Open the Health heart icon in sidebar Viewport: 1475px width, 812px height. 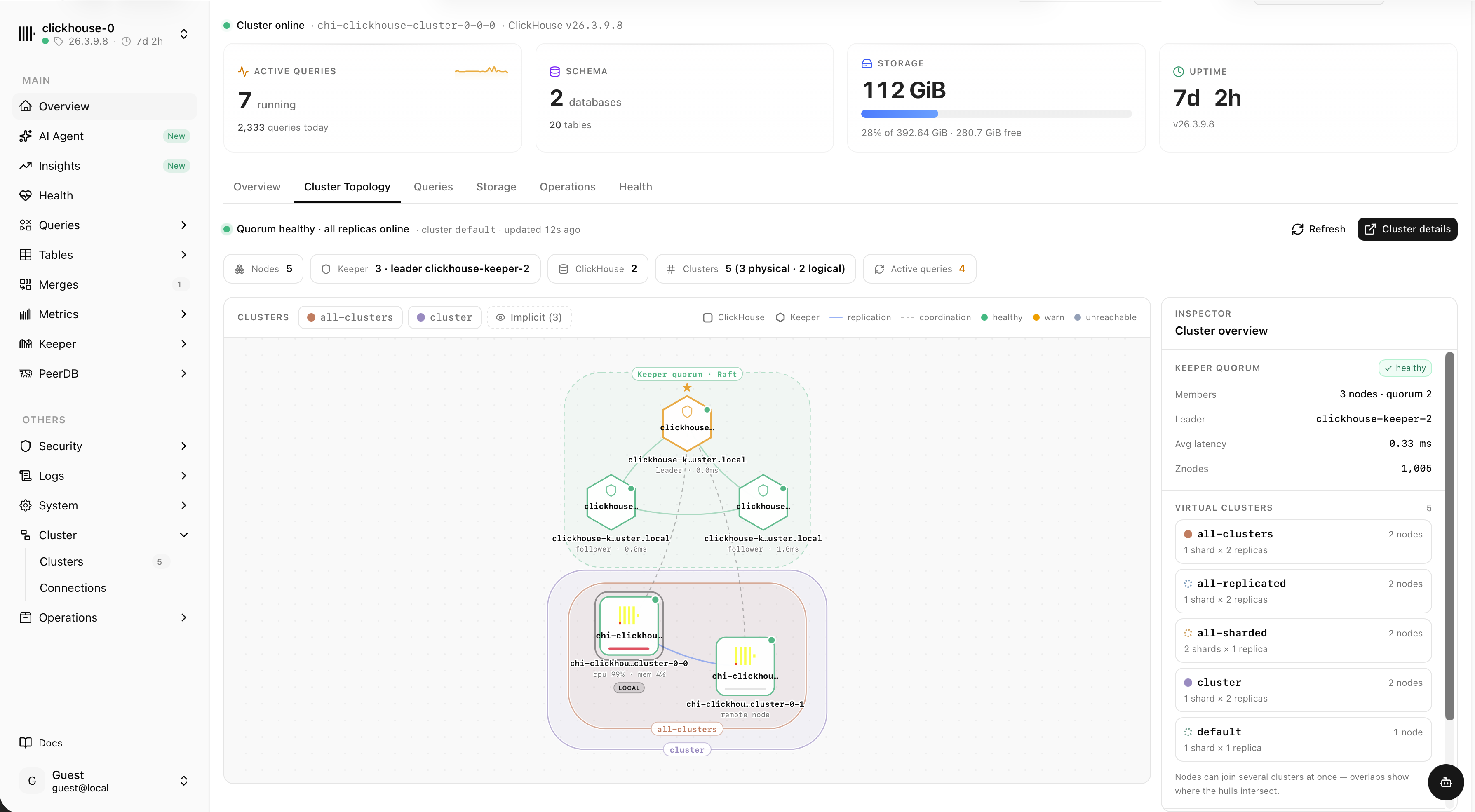tap(25, 196)
